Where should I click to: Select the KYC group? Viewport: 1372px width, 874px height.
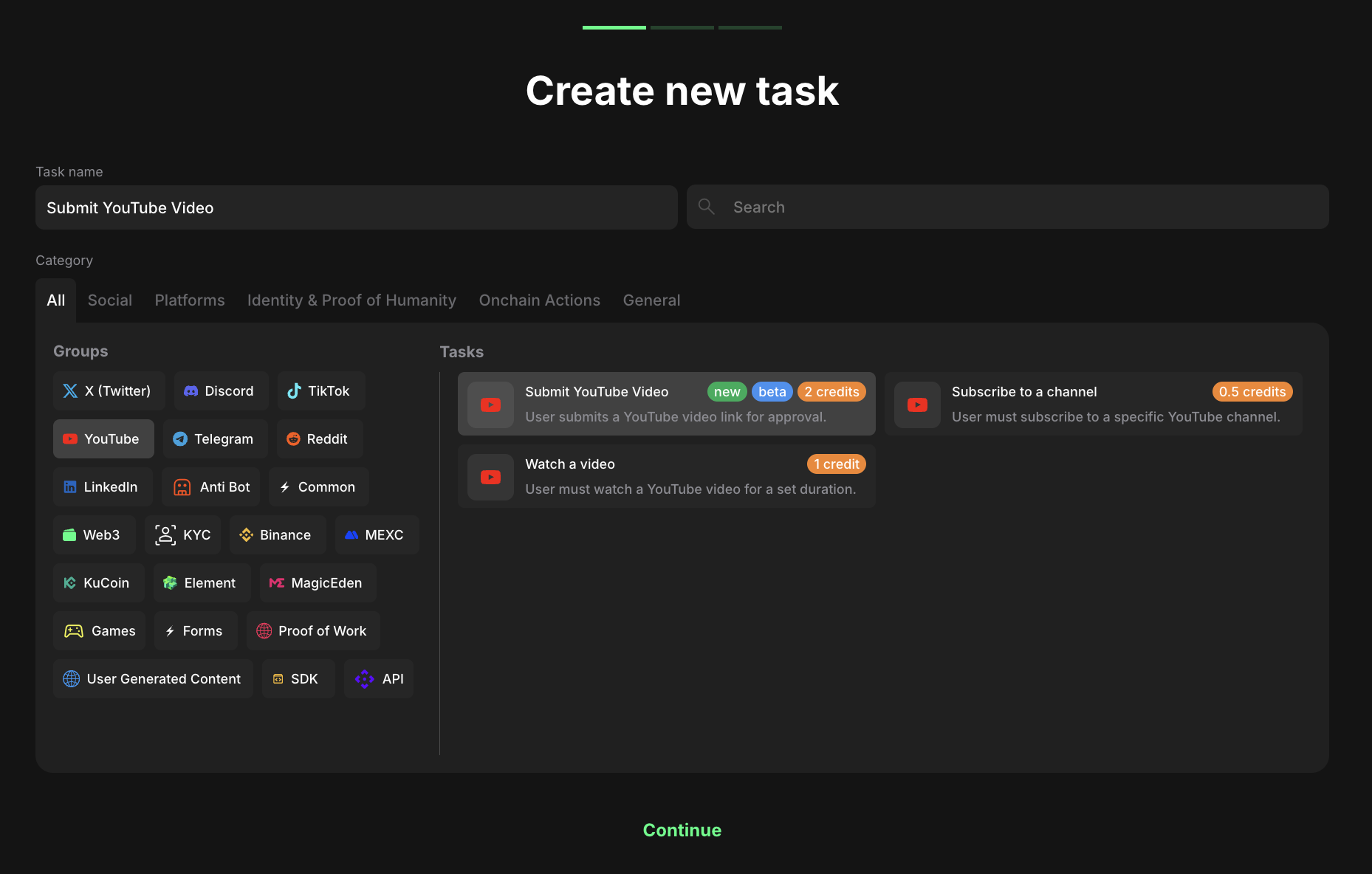[x=182, y=535]
